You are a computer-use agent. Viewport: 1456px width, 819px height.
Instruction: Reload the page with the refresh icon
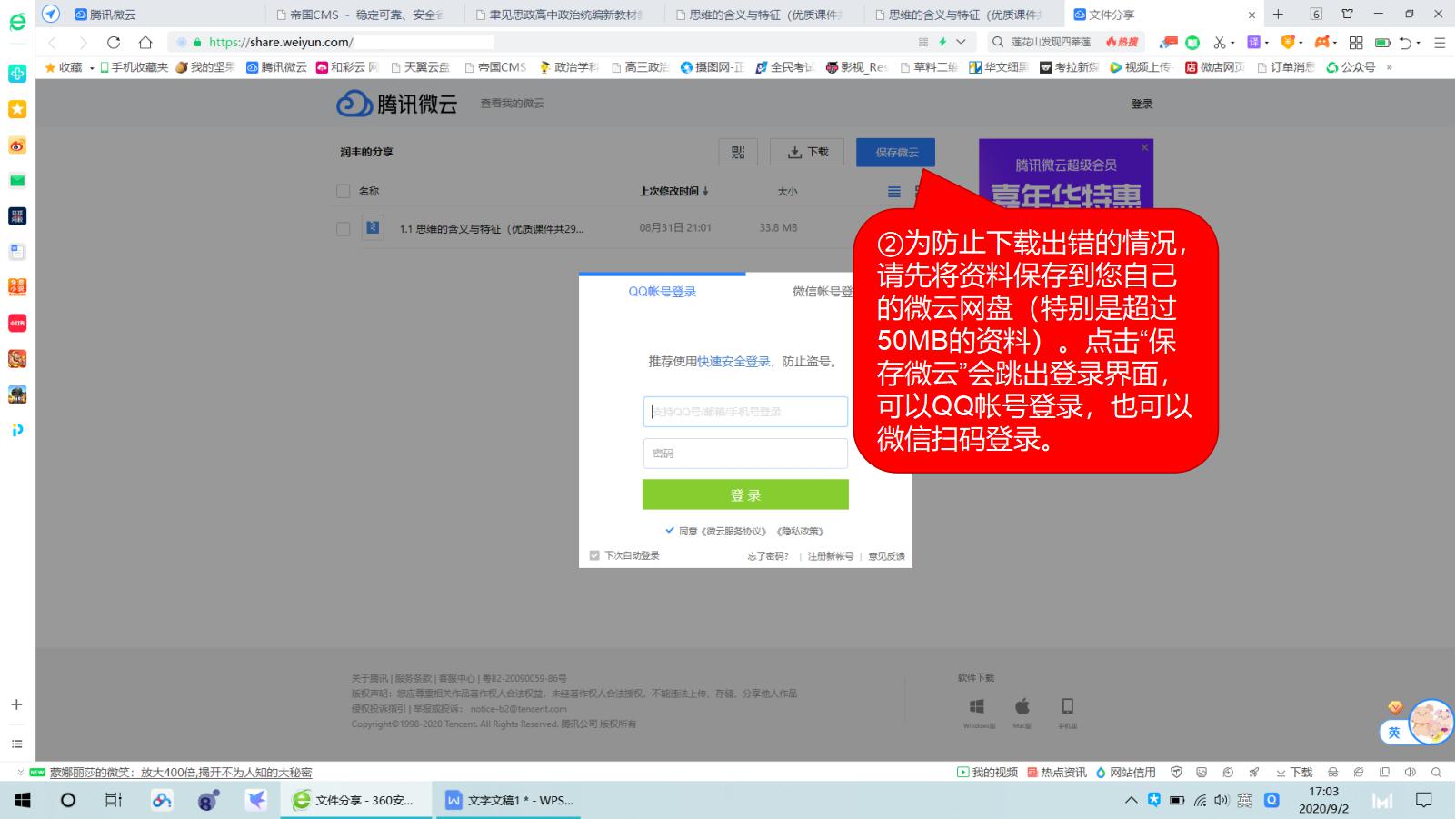[x=114, y=42]
